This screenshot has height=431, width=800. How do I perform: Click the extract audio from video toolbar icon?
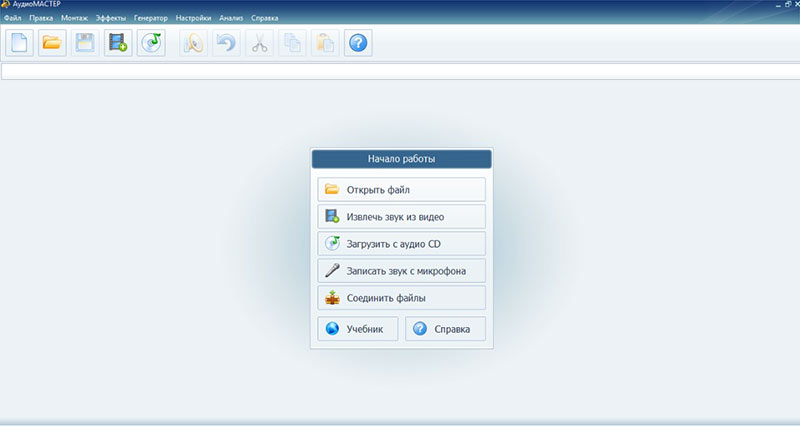pos(118,43)
